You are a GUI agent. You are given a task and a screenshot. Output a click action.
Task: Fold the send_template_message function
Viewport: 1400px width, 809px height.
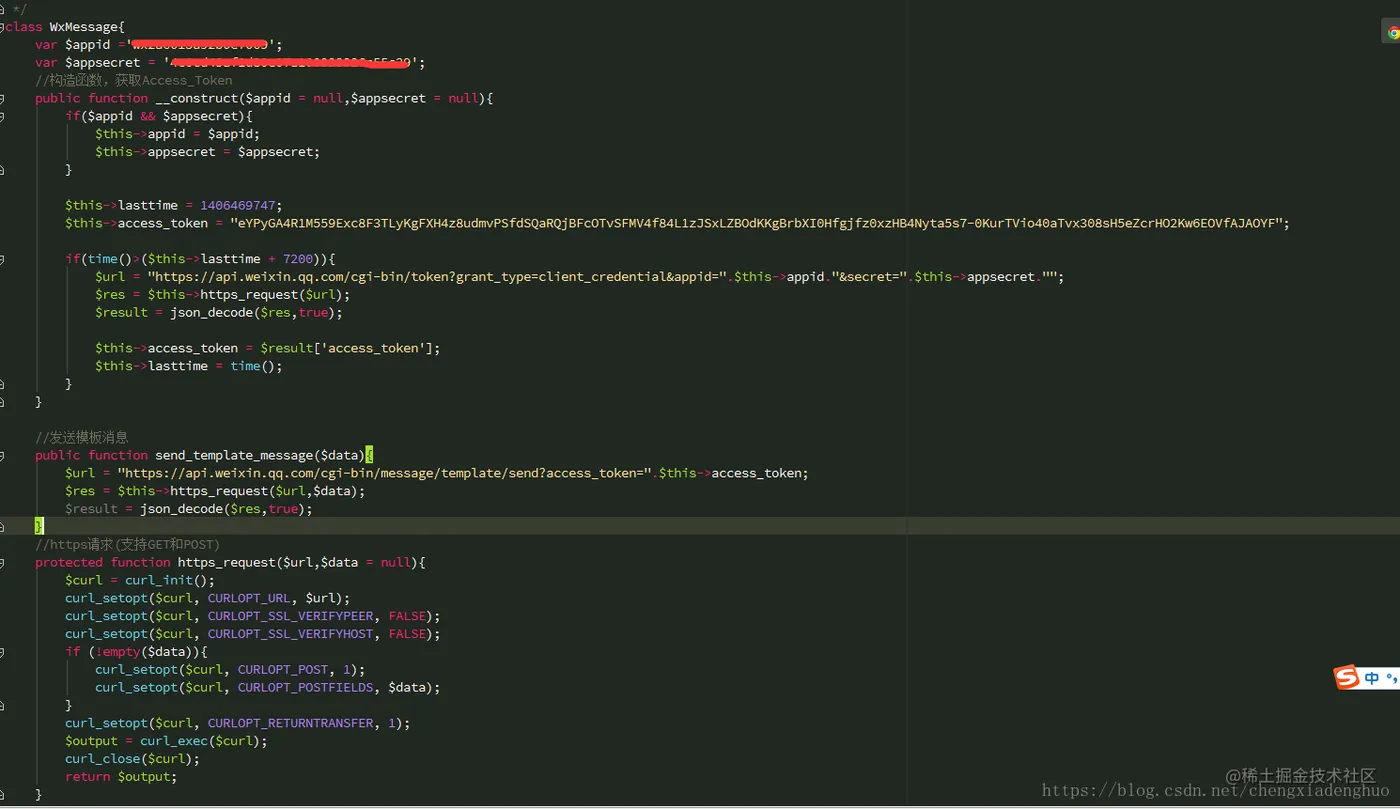click(x=2, y=455)
